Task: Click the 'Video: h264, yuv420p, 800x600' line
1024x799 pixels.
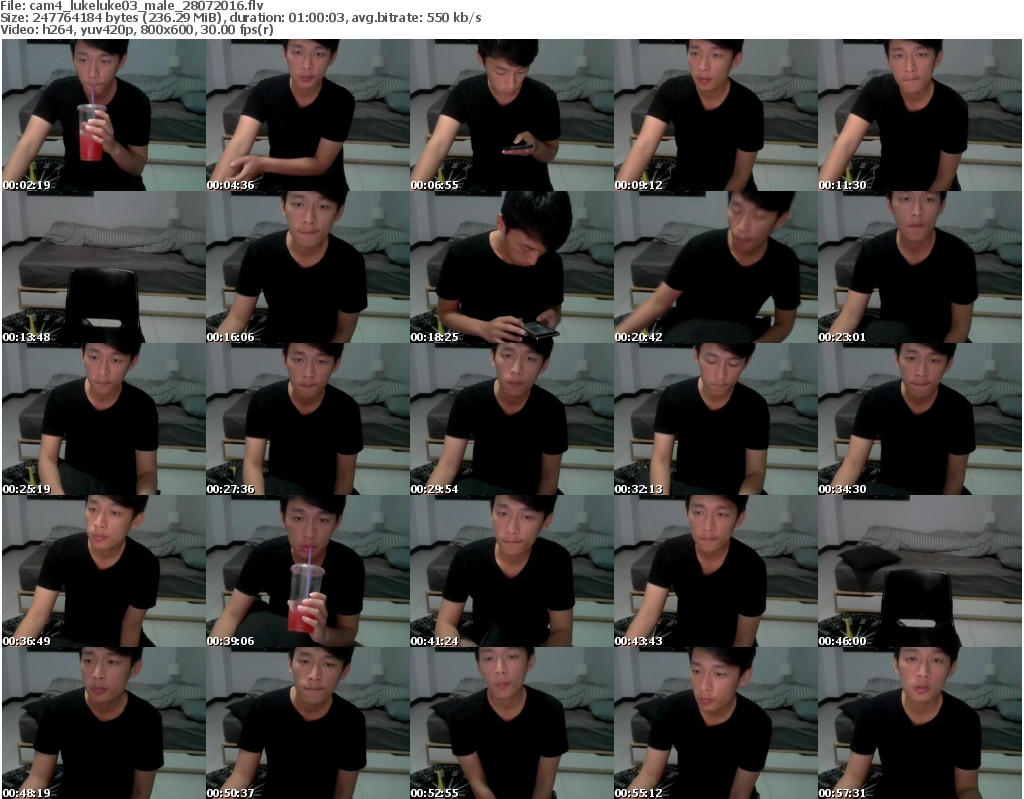Action: (137, 29)
